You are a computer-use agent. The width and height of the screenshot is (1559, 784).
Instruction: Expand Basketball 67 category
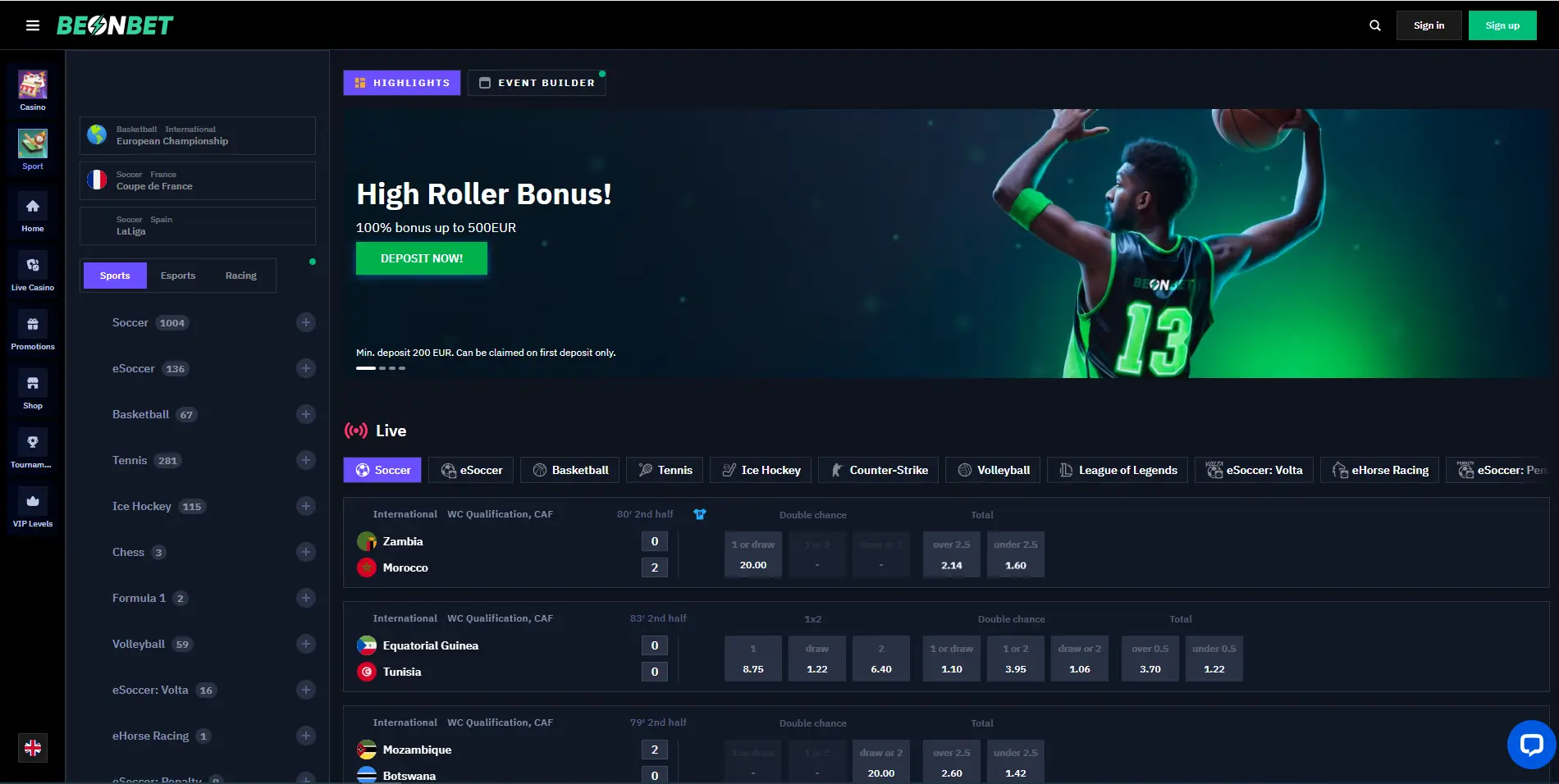click(x=306, y=414)
